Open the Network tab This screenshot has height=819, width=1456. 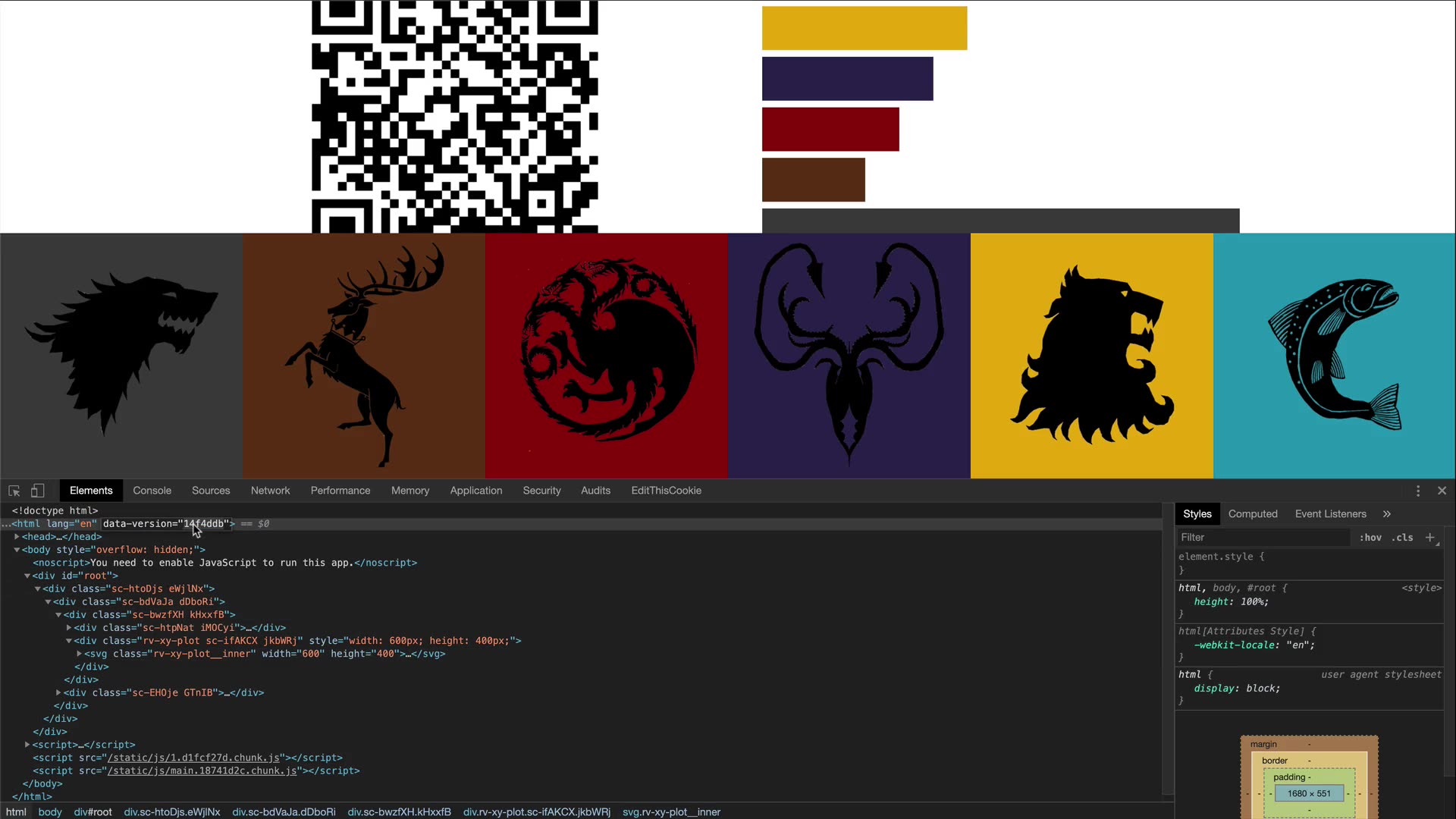tap(270, 491)
